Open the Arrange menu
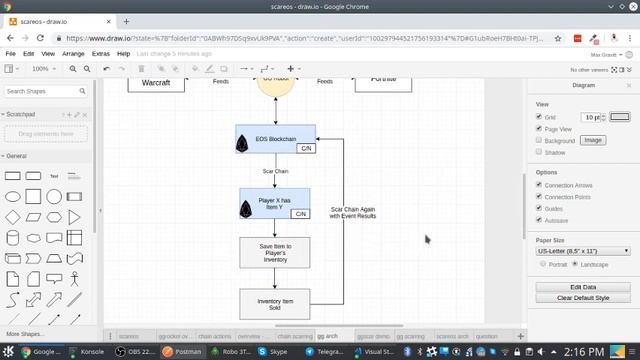The width and height of the screenshot is (640, 360). pyautogui.click(x=73, y=53)
